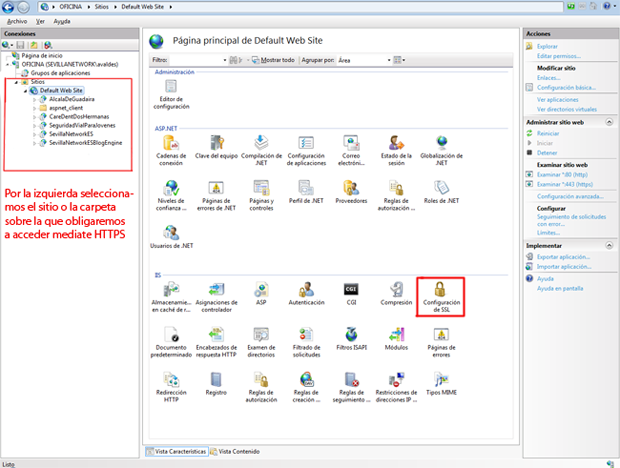Expand the SevillaNetworkES tree node
The height and width of the screenshot is (468, 620).
click(x=34, y=134)
